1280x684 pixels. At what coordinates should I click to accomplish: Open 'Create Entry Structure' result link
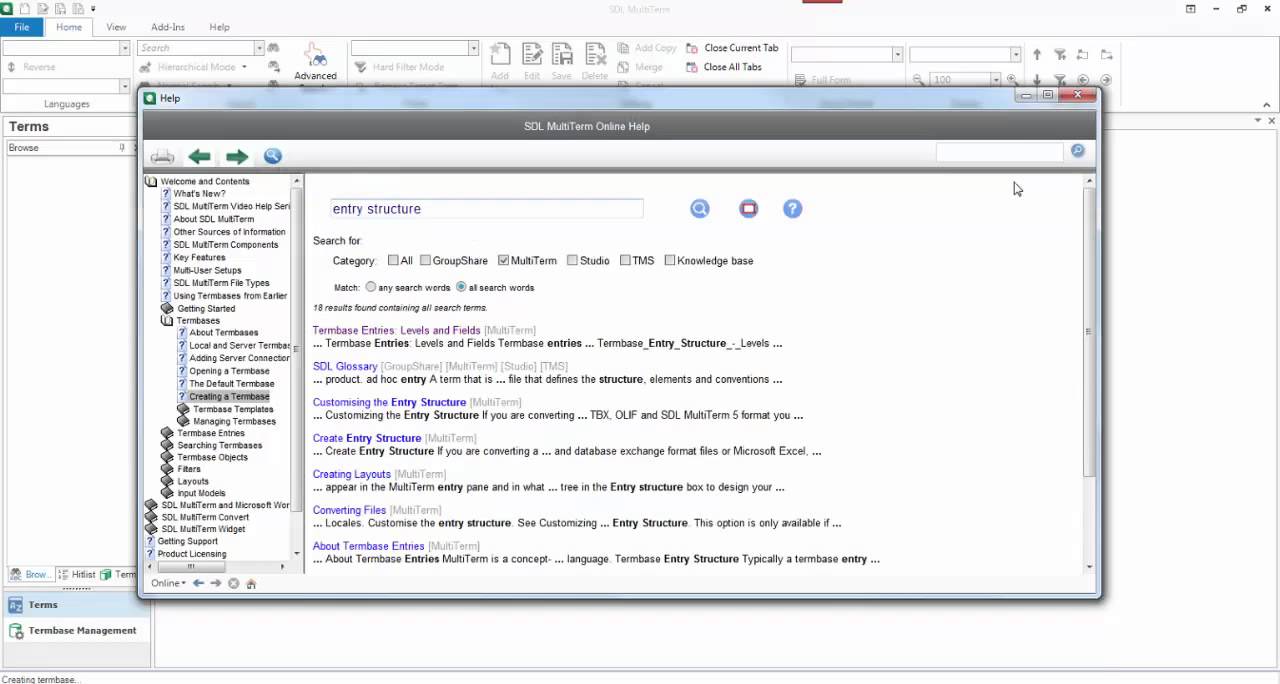tap(367, 438)
